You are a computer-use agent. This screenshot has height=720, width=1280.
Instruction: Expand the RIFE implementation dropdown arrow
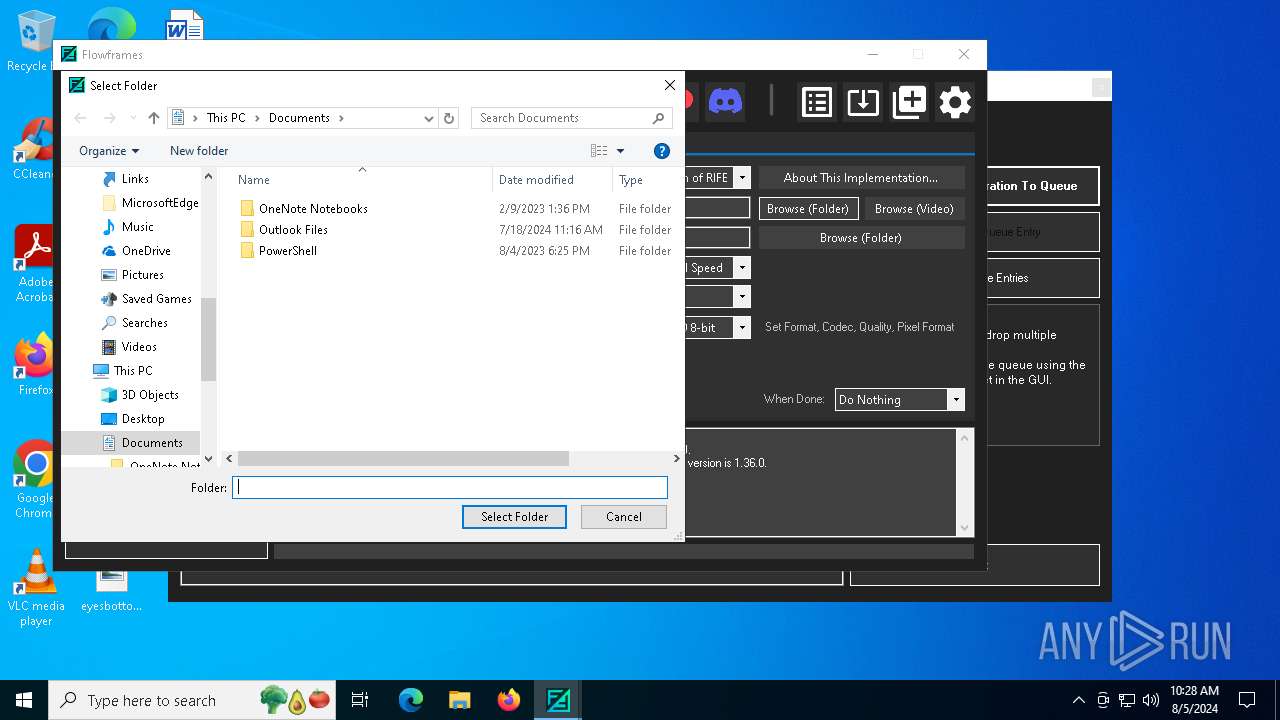click(x=742, y=178)
